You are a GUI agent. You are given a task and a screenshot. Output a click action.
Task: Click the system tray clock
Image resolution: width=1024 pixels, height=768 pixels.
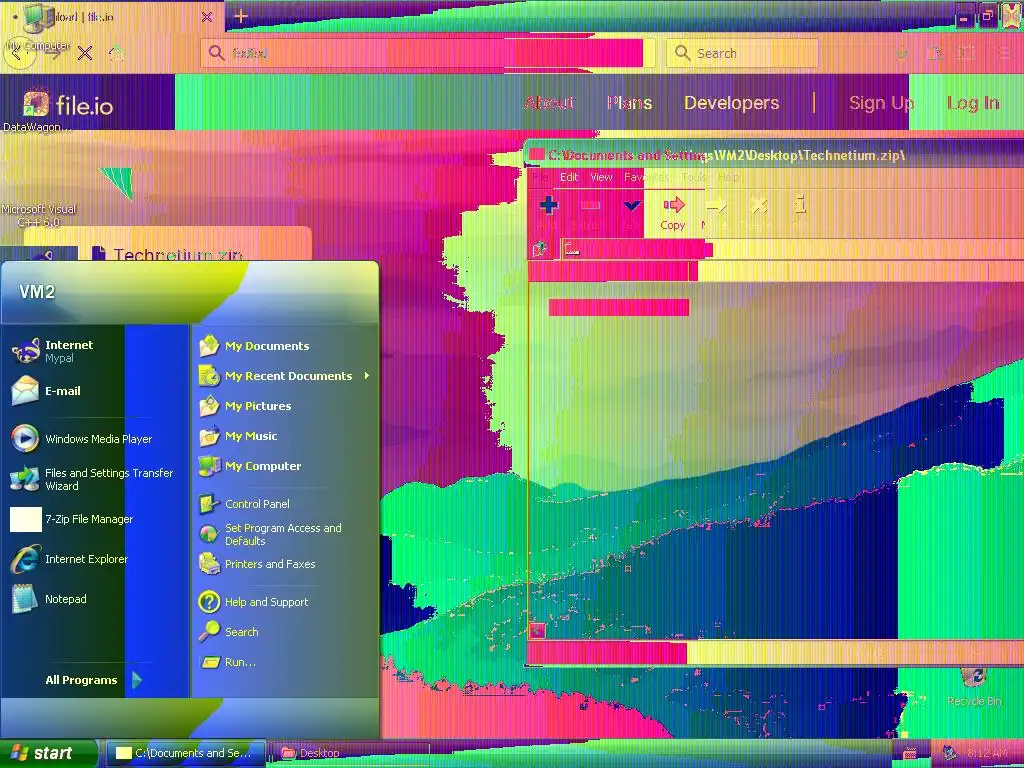986,753
